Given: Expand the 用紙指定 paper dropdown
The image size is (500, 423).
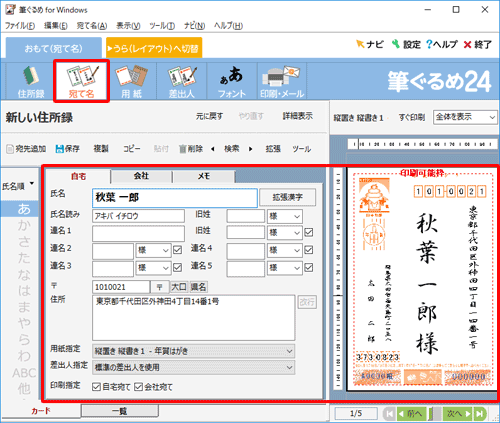Looking at the screenshot, I should pyautogui.click(x=193, y=351).
